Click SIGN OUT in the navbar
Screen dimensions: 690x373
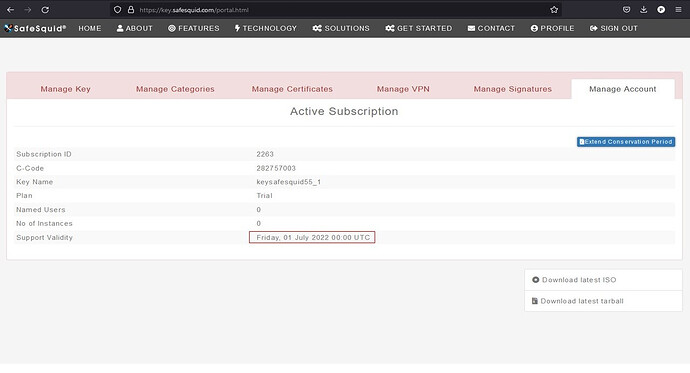coord(613,28)
